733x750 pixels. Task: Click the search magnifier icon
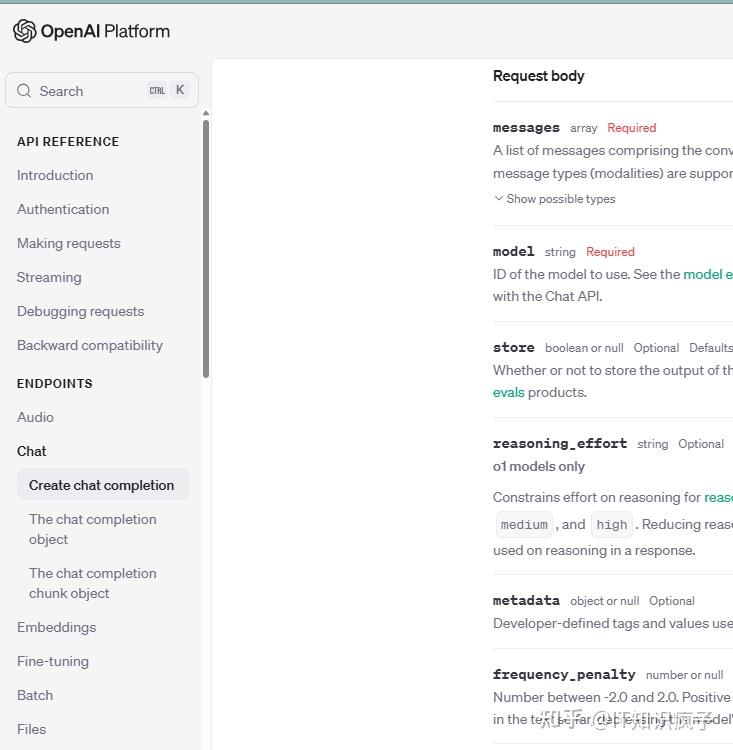pos(24,91)
